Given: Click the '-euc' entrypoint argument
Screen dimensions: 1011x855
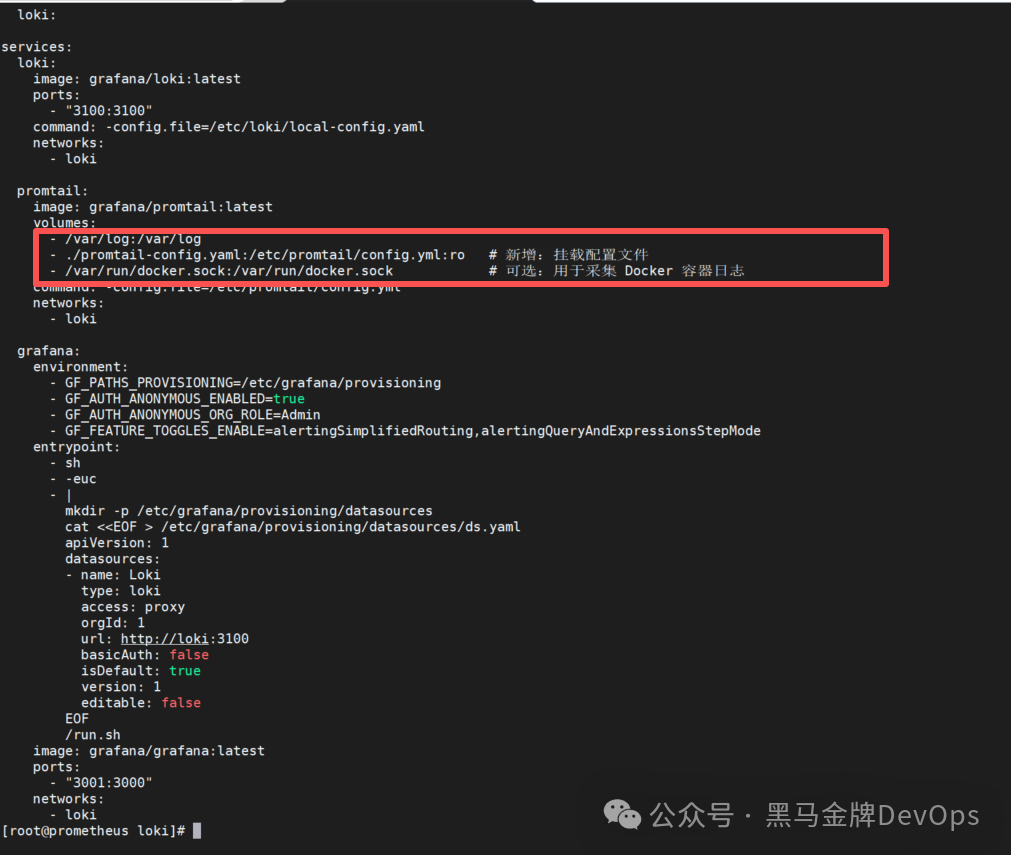Looking at the screenshot, I should 81,479.
